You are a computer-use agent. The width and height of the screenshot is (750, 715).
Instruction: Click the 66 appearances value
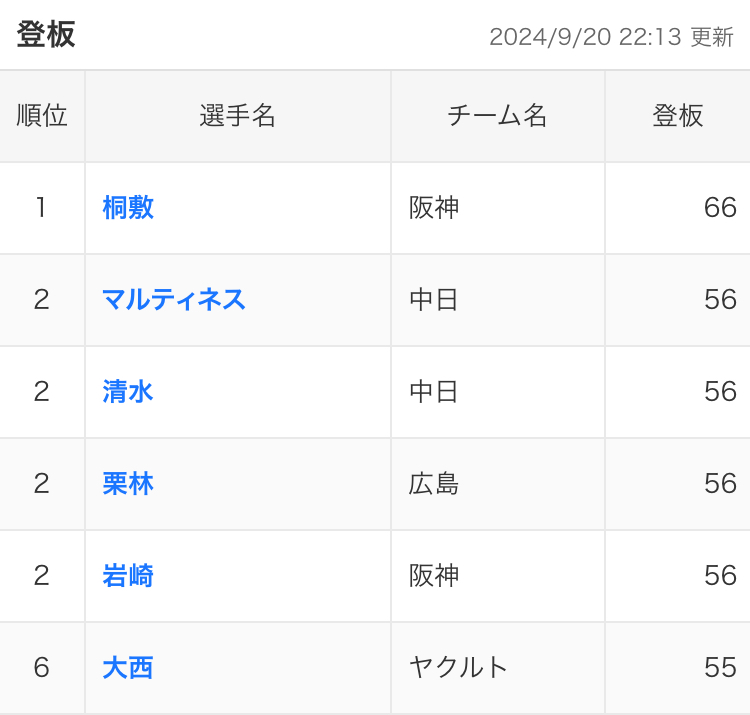720,208
